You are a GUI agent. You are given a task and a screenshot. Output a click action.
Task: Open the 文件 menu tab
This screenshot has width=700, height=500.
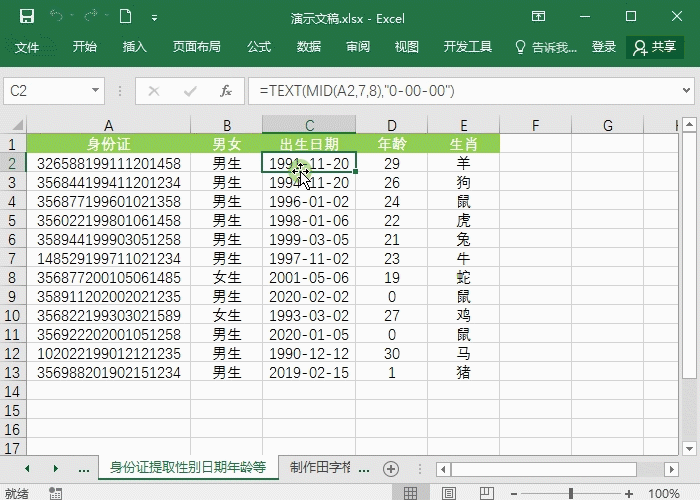pos(27,47)
